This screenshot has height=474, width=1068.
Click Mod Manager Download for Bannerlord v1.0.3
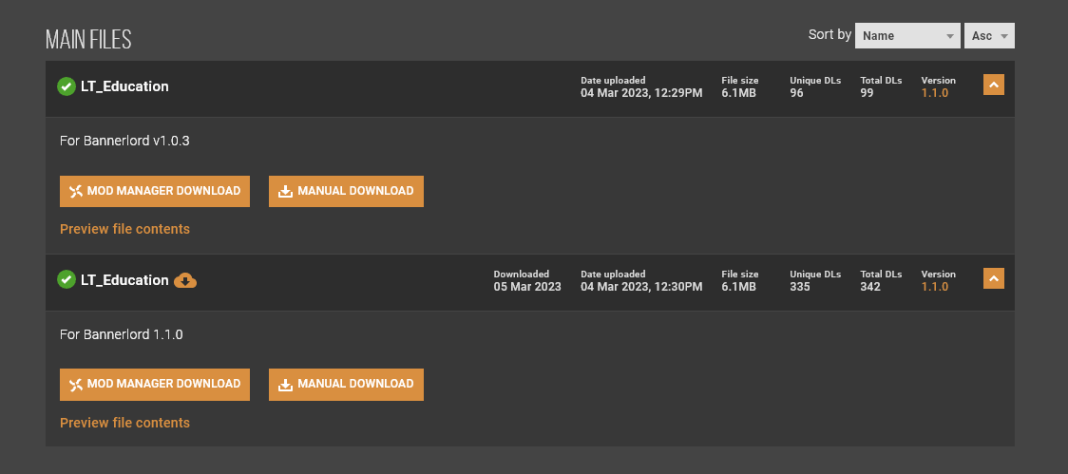[x=155, y=191]
